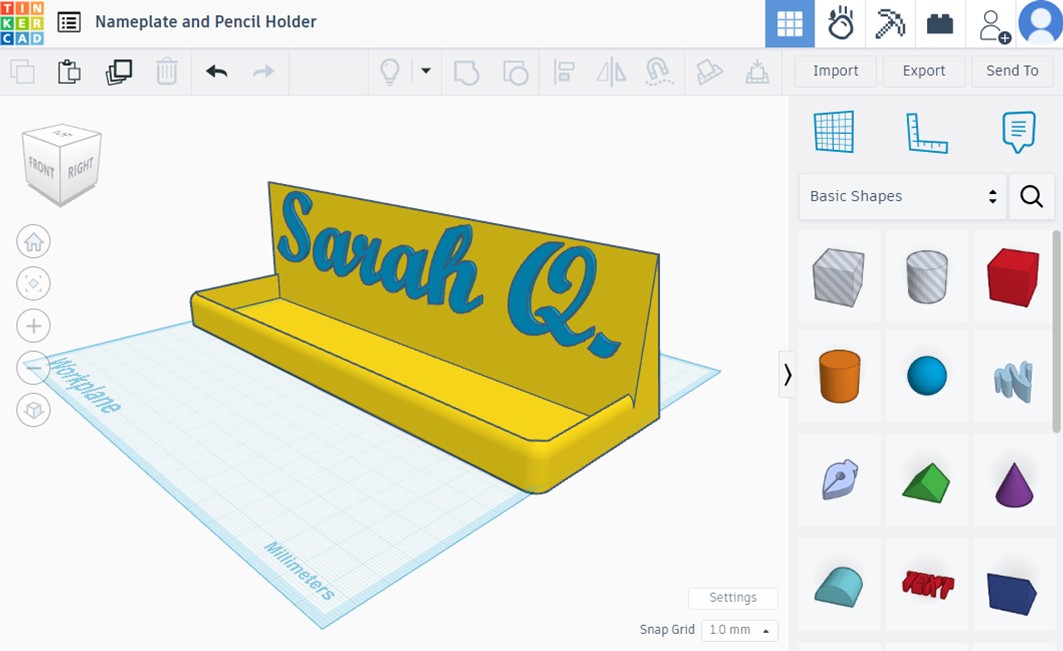The height and width of the screenshot is (651, 1063).
Task: Open the Workplane tool
Action: pos(834,132)
